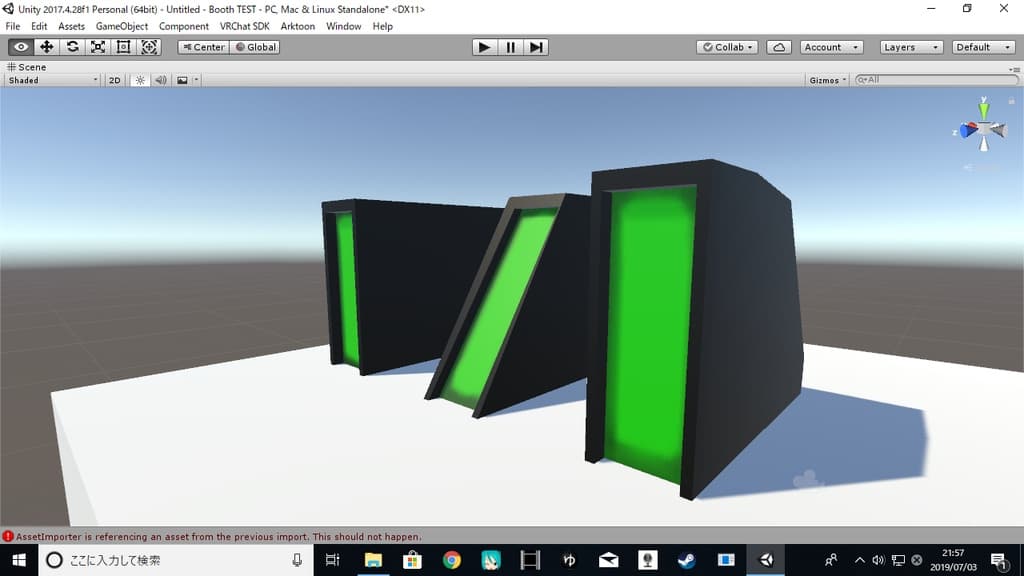Click the Collab button
Viewport: 1024px width, 576px height.
727,47
